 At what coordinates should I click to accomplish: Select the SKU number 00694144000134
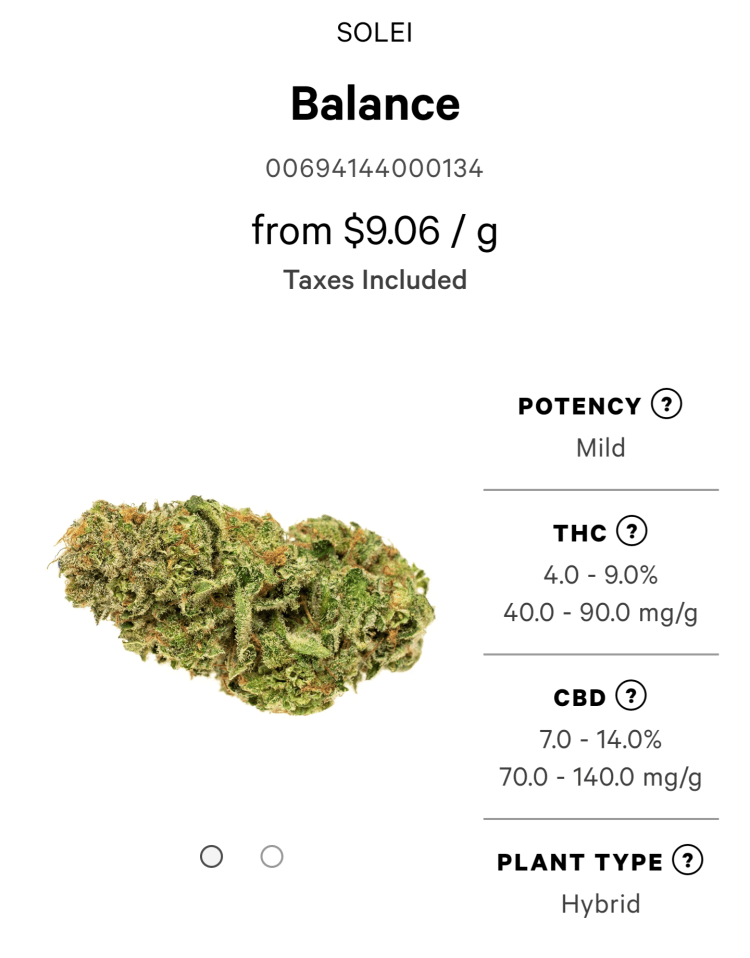point(375,168)
